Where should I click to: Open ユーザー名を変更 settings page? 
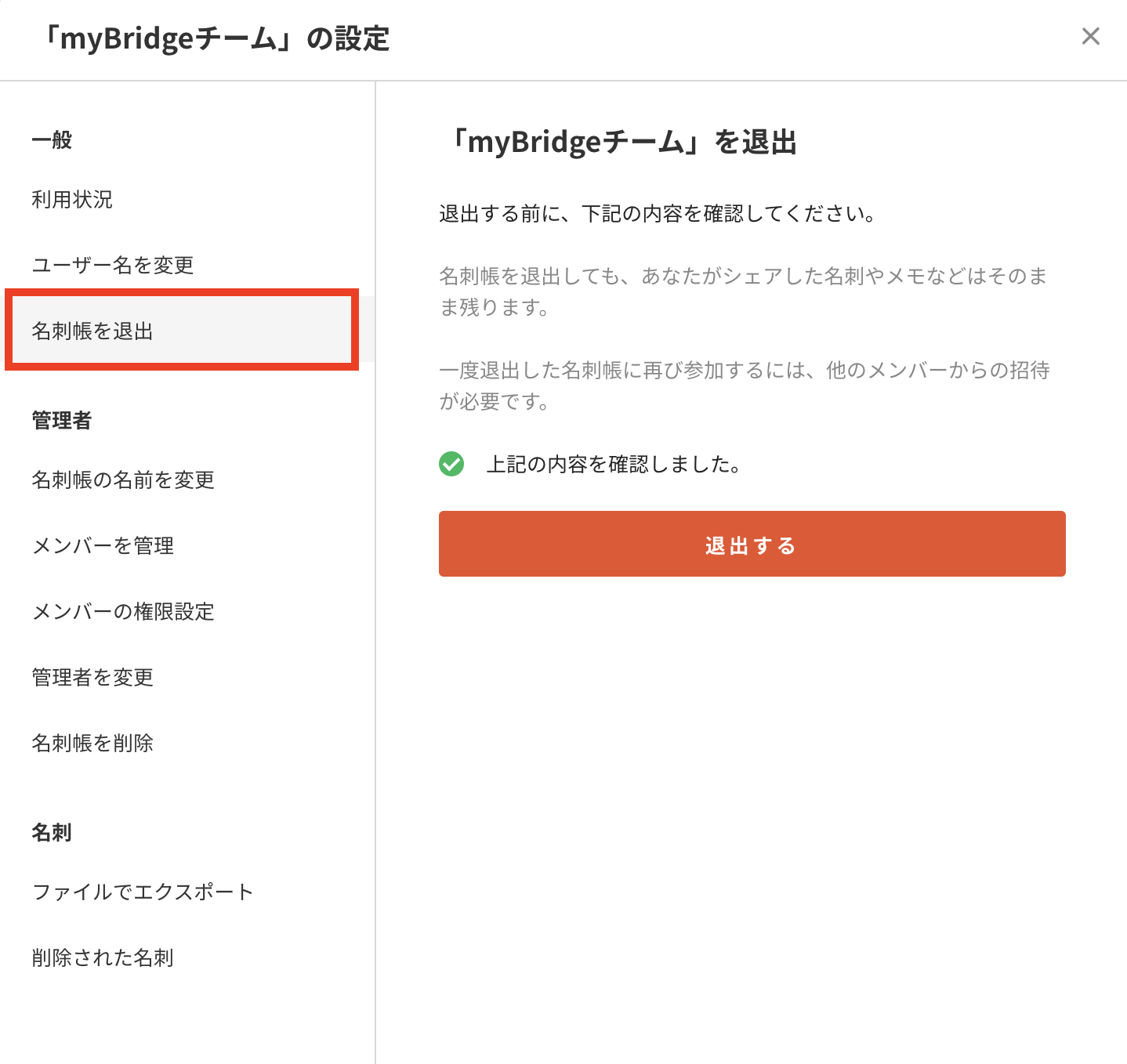tap(113, 265)
